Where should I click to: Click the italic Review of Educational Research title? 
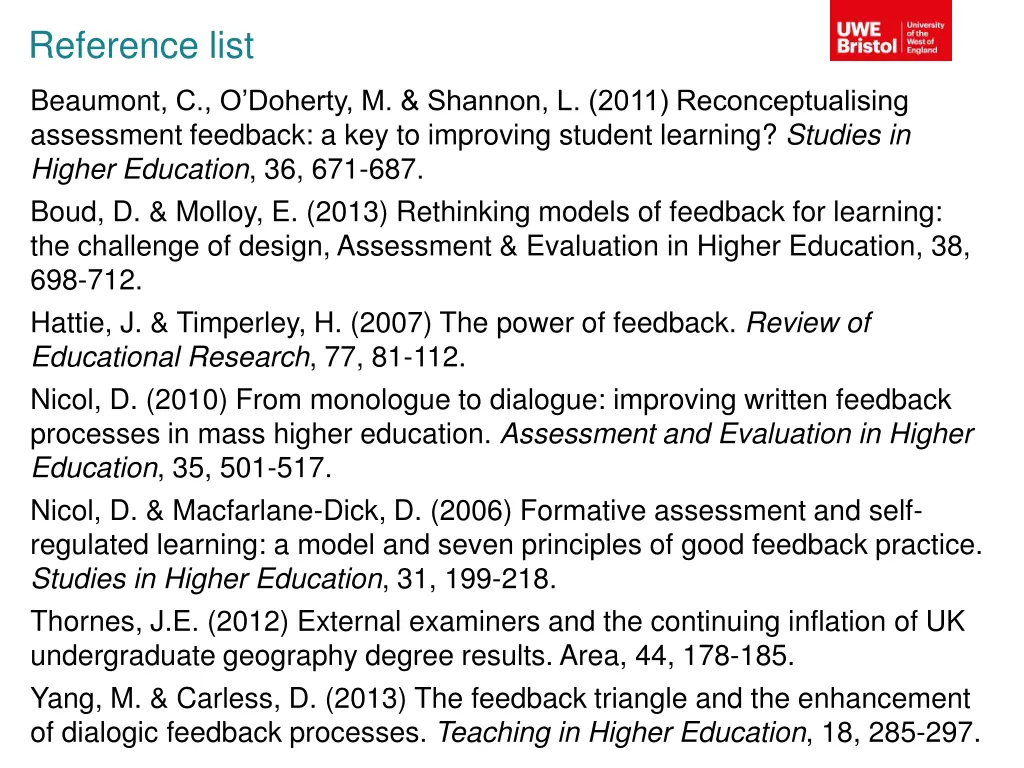[x=451, y=340]
